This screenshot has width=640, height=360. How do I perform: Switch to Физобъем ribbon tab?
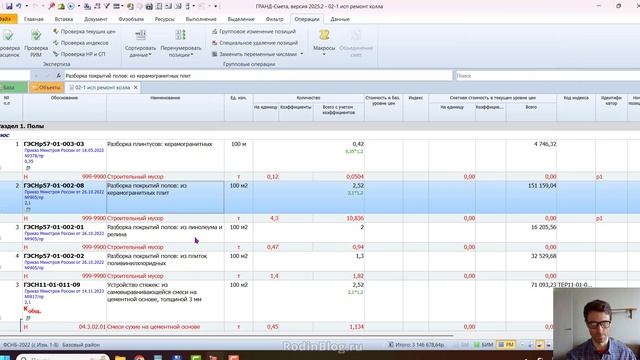pyautogui.click(x=131, y=19)
